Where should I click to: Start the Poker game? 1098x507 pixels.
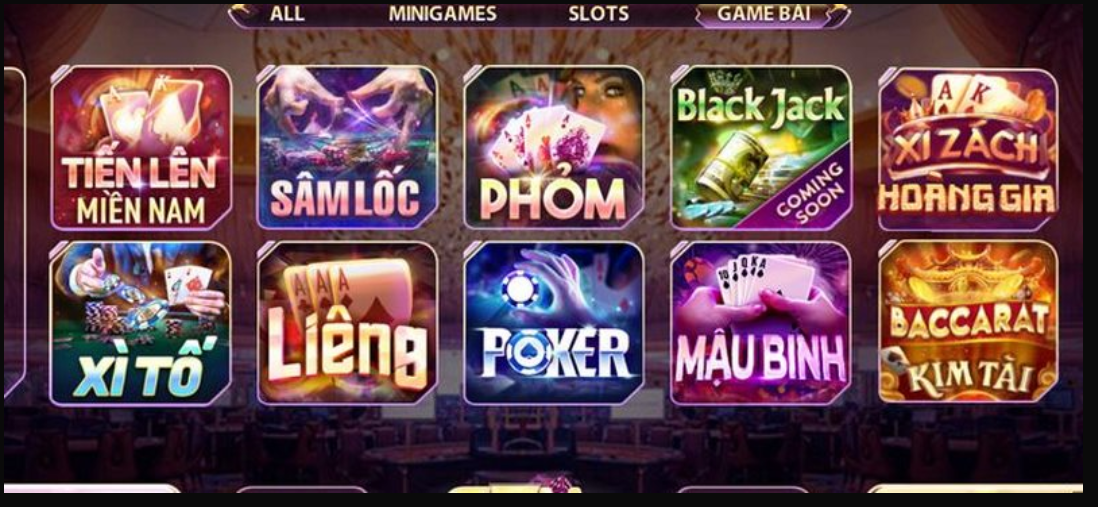(x=554, y=324)
